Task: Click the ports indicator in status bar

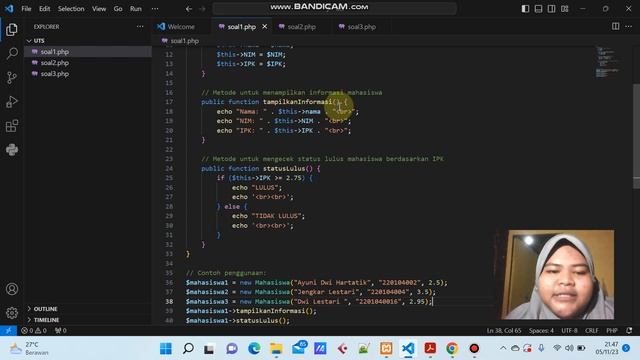Action: (60, 331)
